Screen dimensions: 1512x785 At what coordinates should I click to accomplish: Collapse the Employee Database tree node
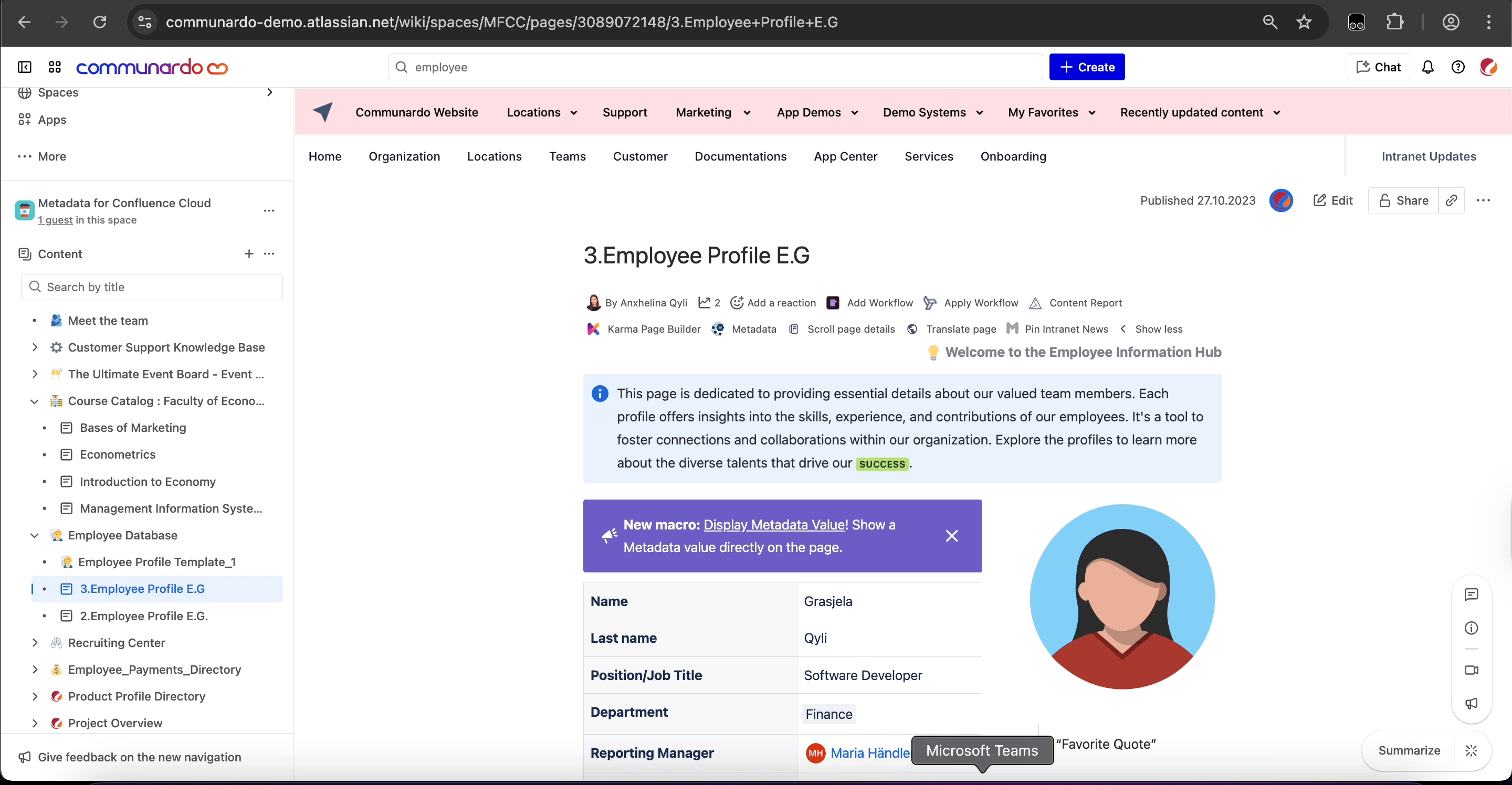35,535
